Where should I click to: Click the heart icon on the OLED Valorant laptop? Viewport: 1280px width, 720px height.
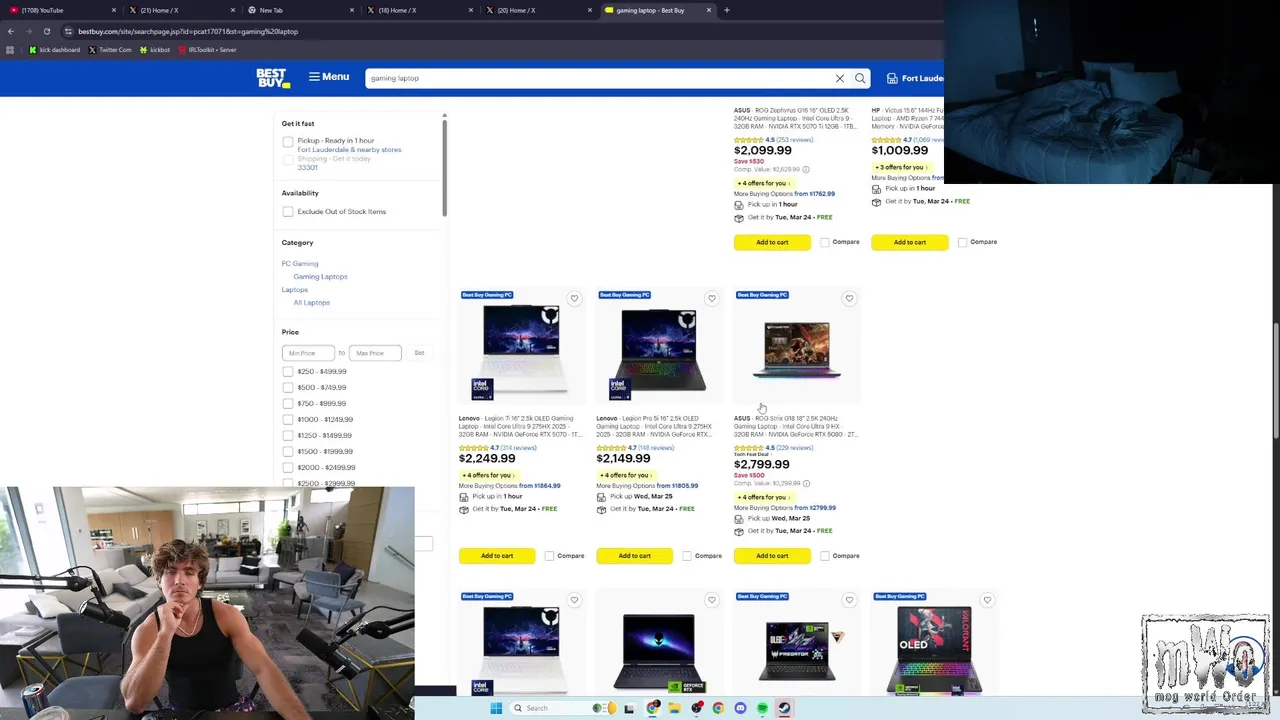tap(987, 600)
